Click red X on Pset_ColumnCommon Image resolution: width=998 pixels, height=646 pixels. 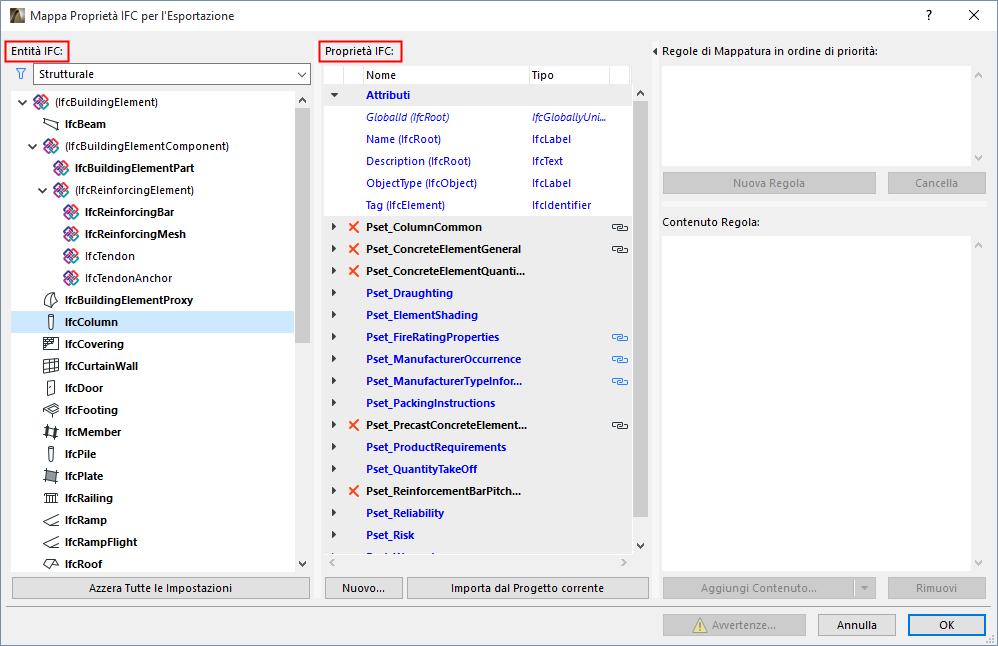coord(354,227)
